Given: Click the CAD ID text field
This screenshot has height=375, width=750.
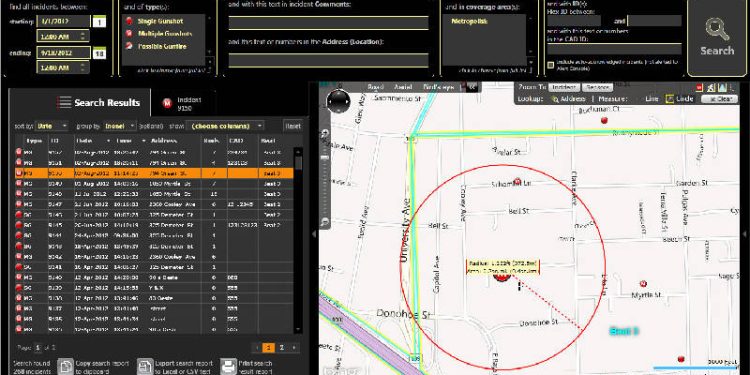Looking at the screenshot, I should point(614,49).
